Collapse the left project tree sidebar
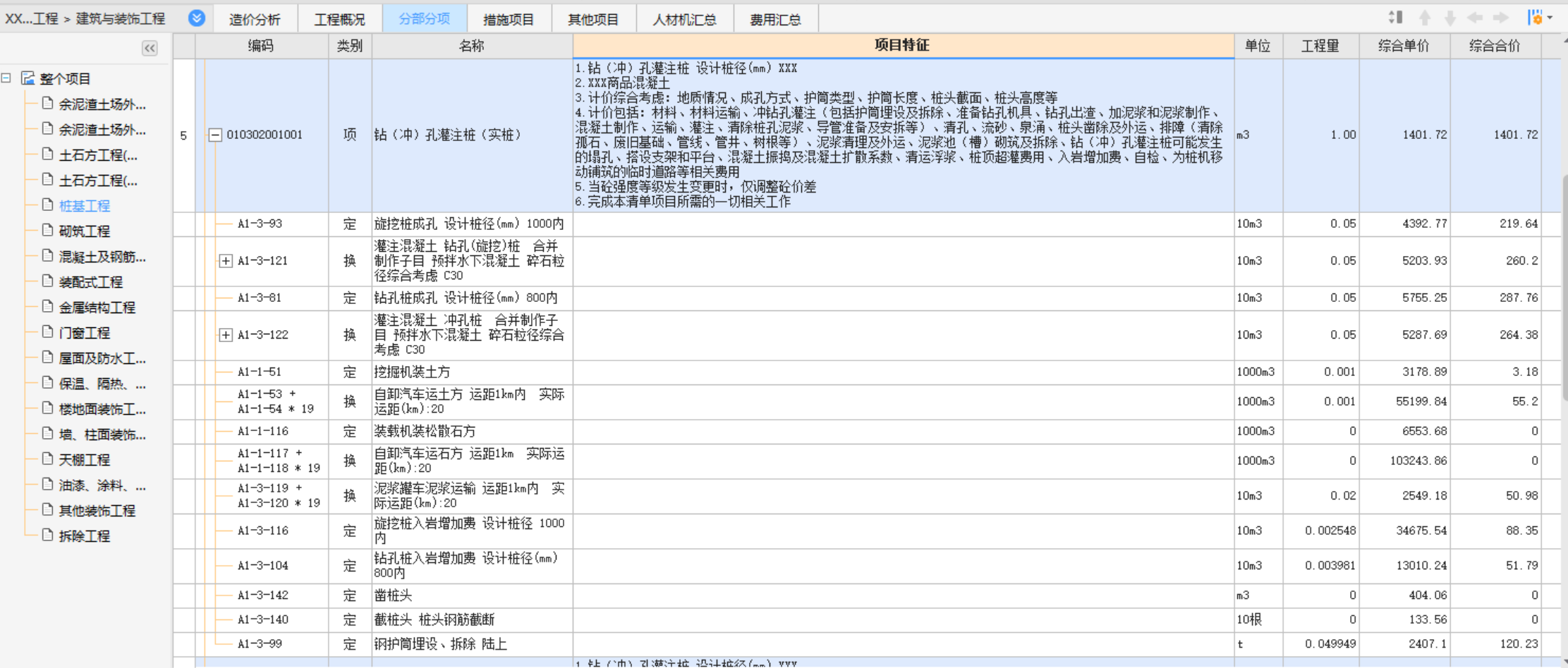Screen dimensions: 1568x668 click(150, 48)
